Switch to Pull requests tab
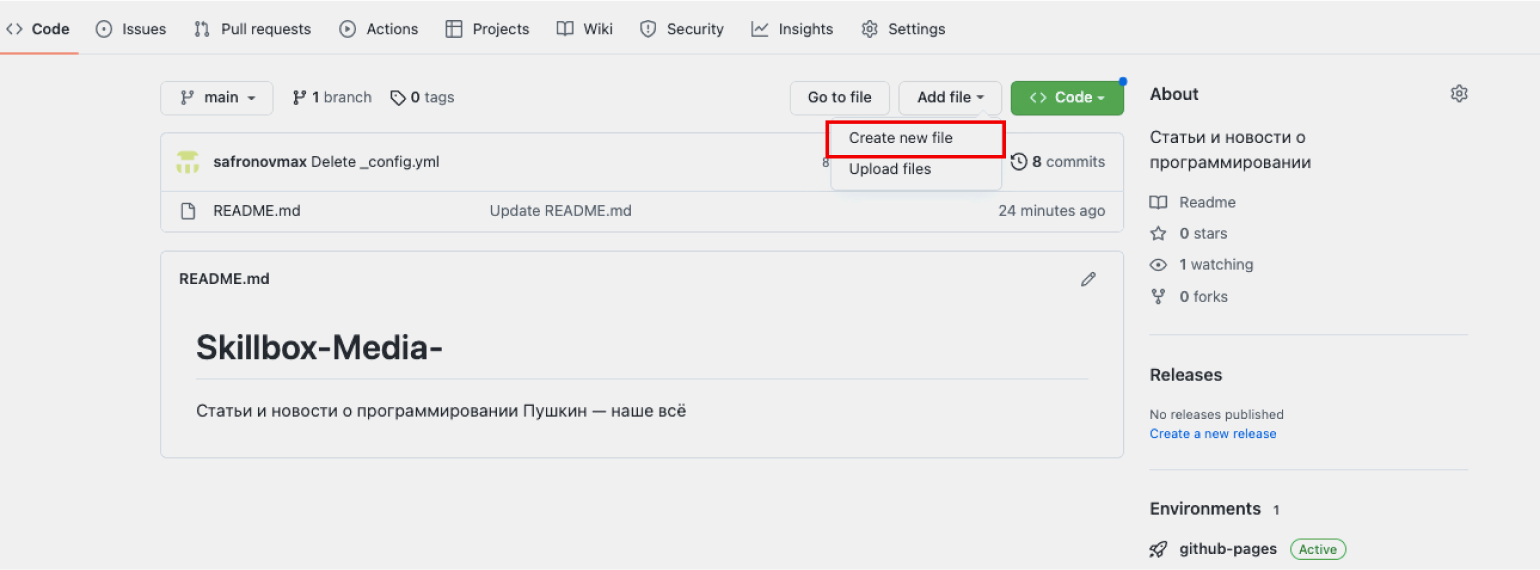The width and height of the screenshot is (1540, 570). pyautogui.click(x=252, y=29)
